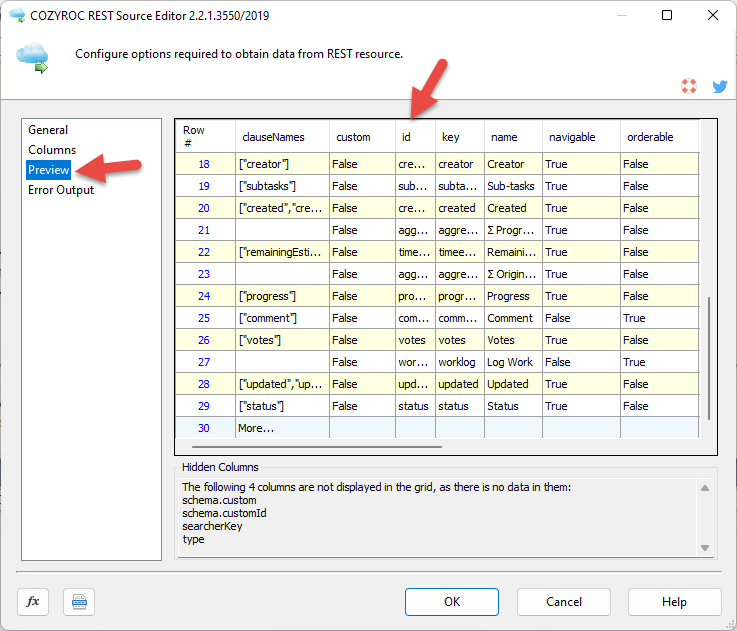Click the orderable column header
The image size is (737, 631).
(660, 137)
